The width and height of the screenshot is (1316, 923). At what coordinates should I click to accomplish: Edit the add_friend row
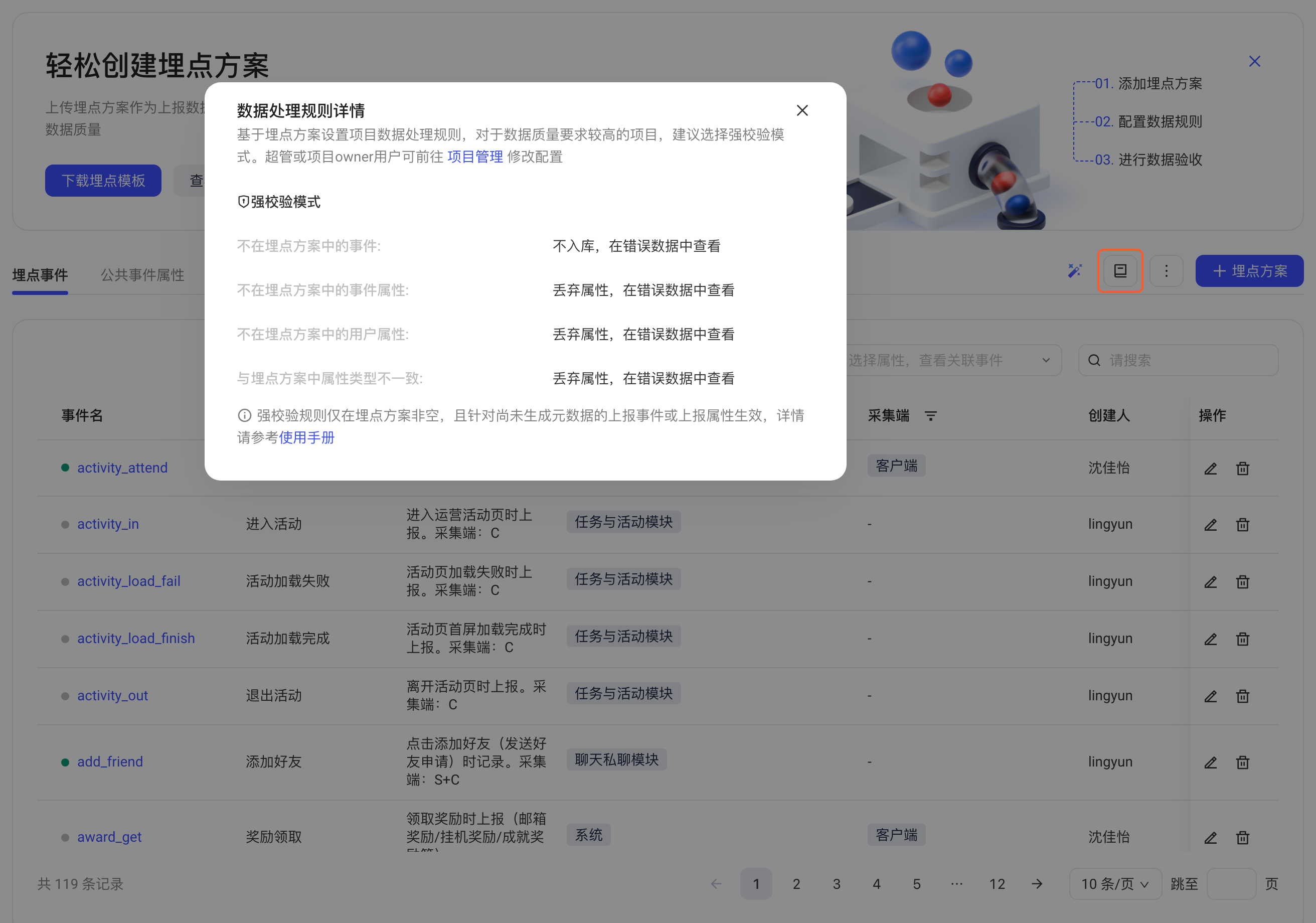(x=1210, y=762)
